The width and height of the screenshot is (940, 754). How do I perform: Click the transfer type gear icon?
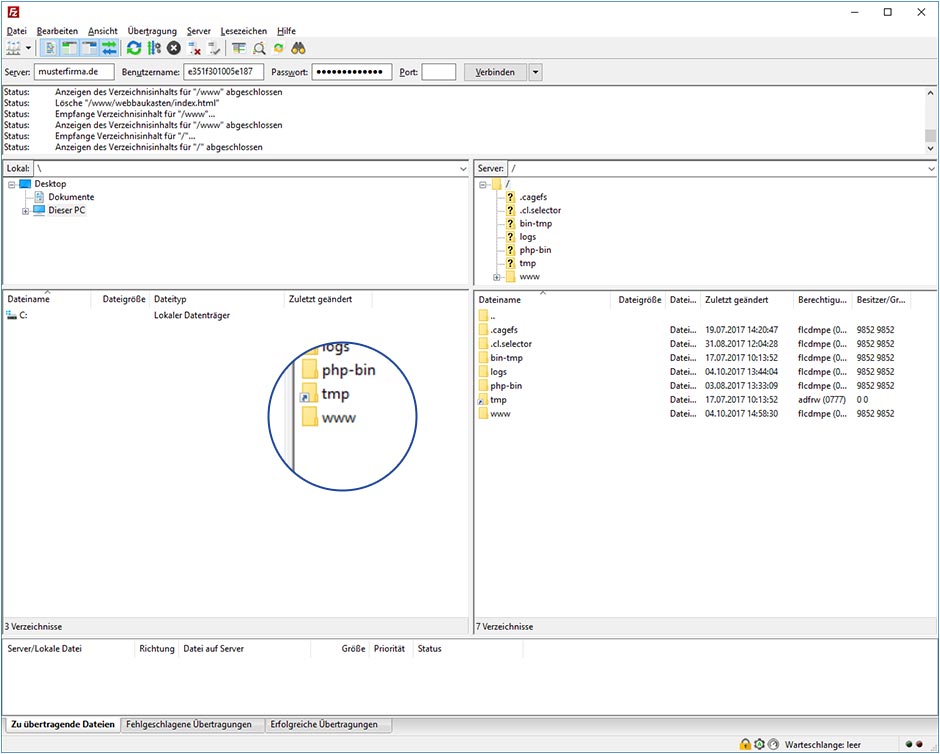(760, 744)
